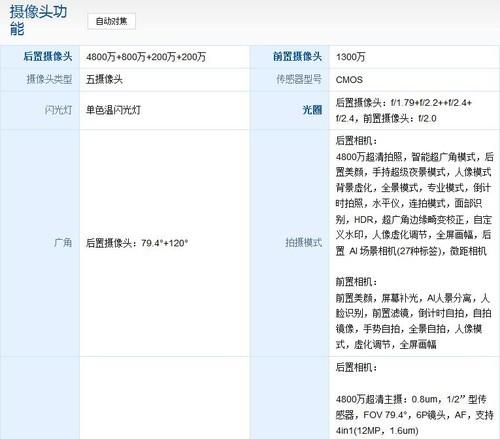Select the 4800万+800万+200万+200万 value
Image resolution: width=500 pixels, height=439 pixels.
146,57
